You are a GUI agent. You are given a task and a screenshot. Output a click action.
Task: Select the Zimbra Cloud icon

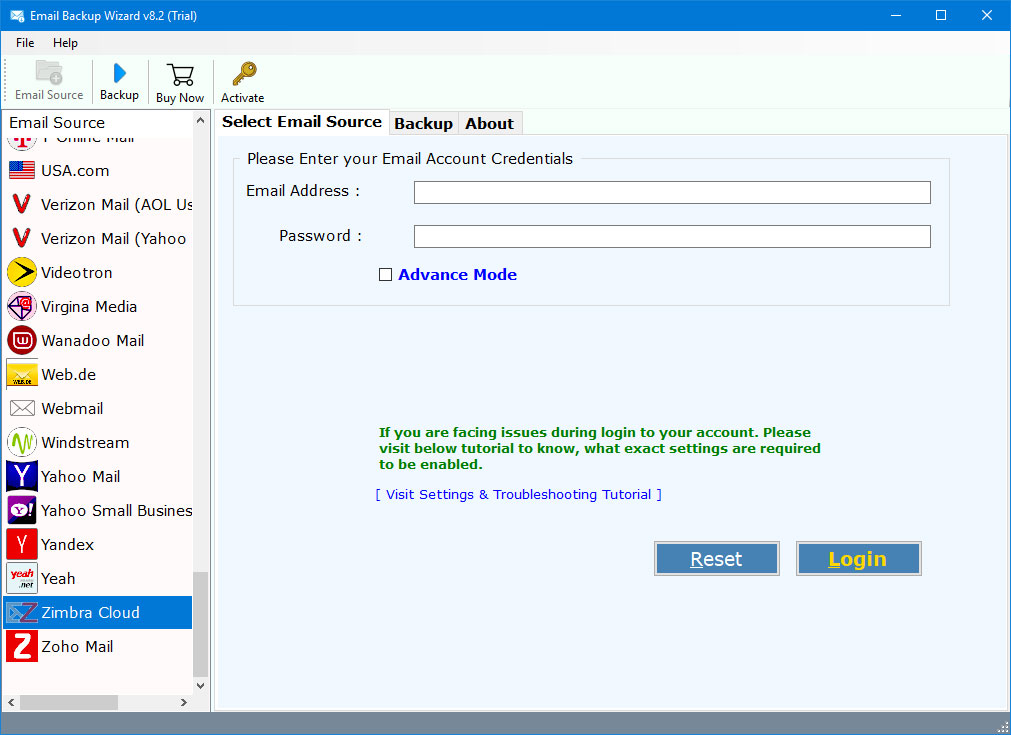(x=22, y=612)
